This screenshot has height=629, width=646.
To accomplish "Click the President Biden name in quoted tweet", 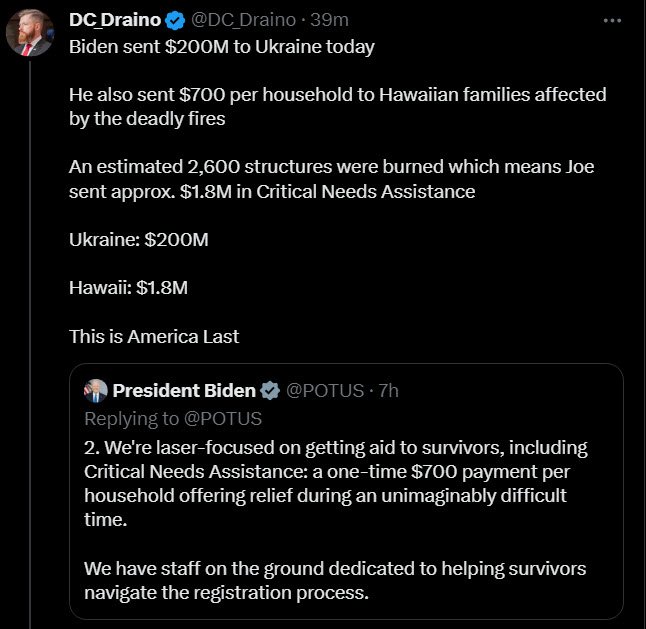I will pyautogui.click(x=185, y=390).
